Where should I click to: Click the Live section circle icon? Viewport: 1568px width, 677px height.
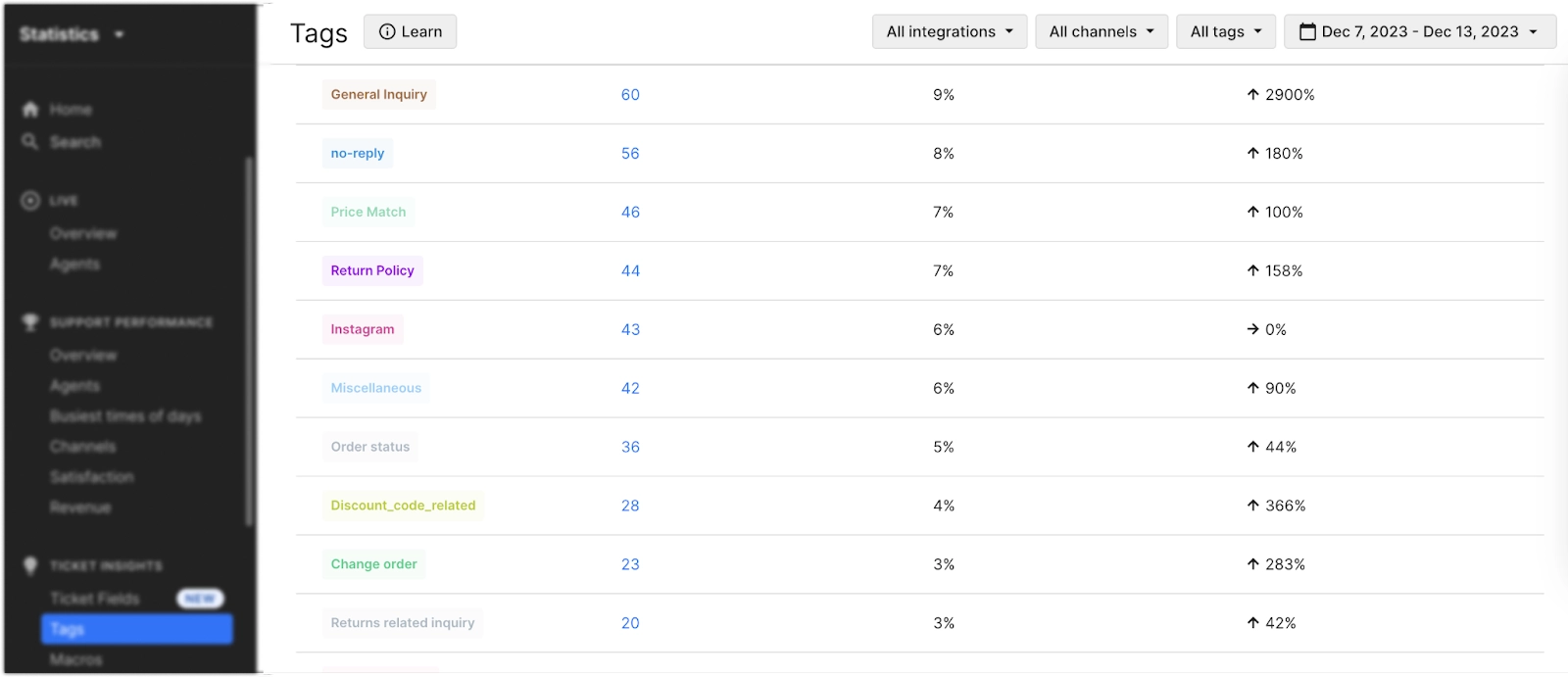pyautogui.click(x=30, y=201)
